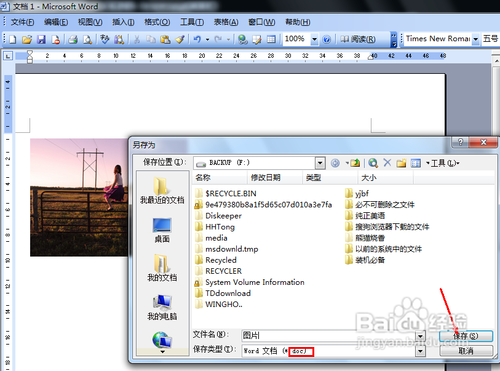
Task: Click the Insert Hyperlink globe icon
Action: click(243, 40)
